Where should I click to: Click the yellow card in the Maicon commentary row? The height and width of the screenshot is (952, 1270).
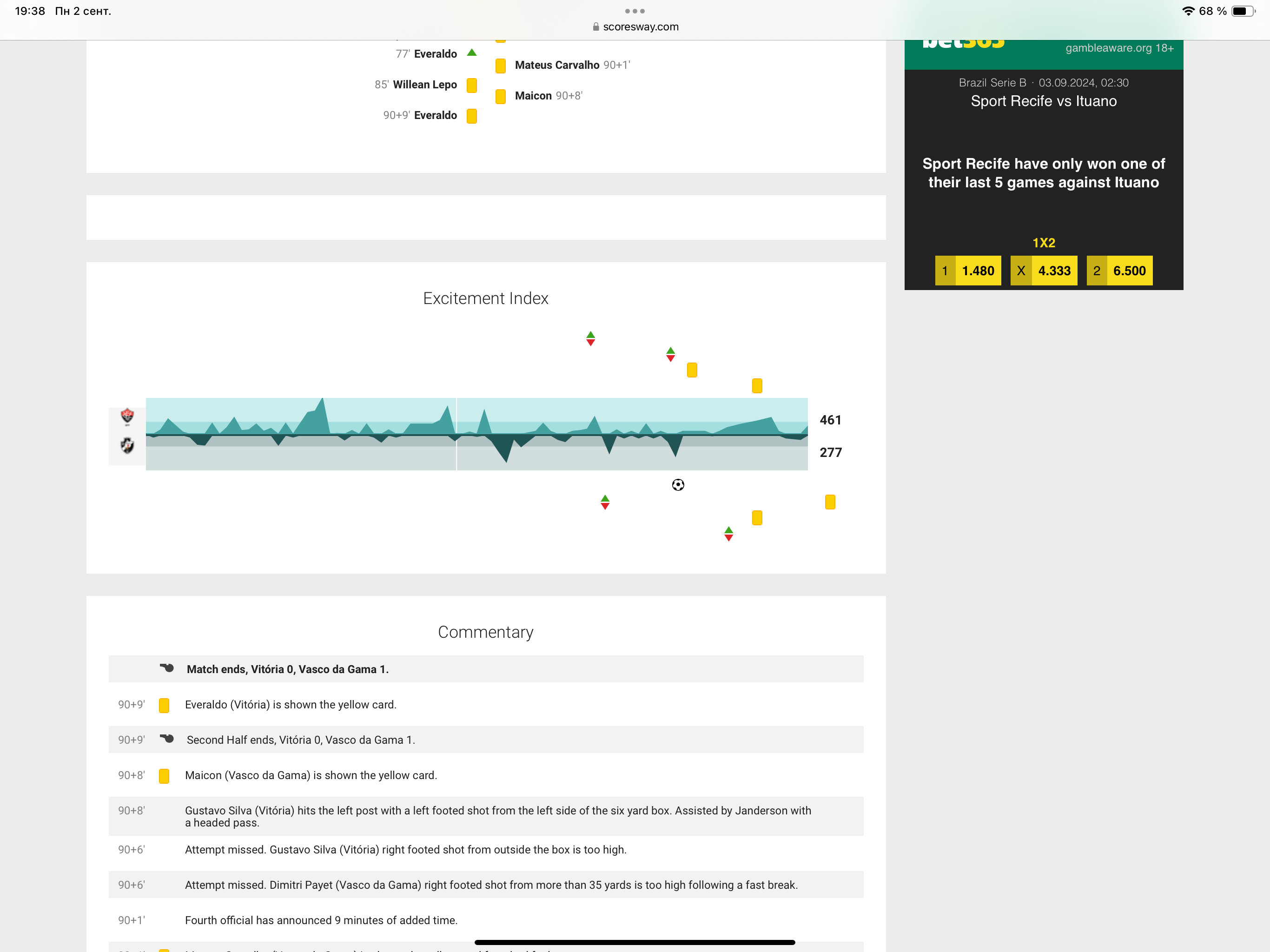[164, 776]
